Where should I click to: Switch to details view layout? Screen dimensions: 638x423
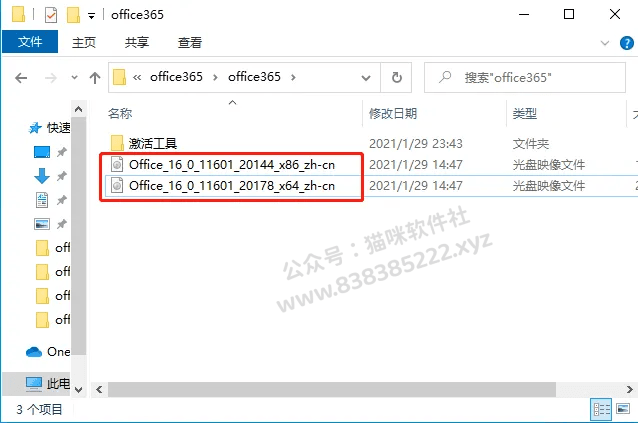(x=601, y=409)
